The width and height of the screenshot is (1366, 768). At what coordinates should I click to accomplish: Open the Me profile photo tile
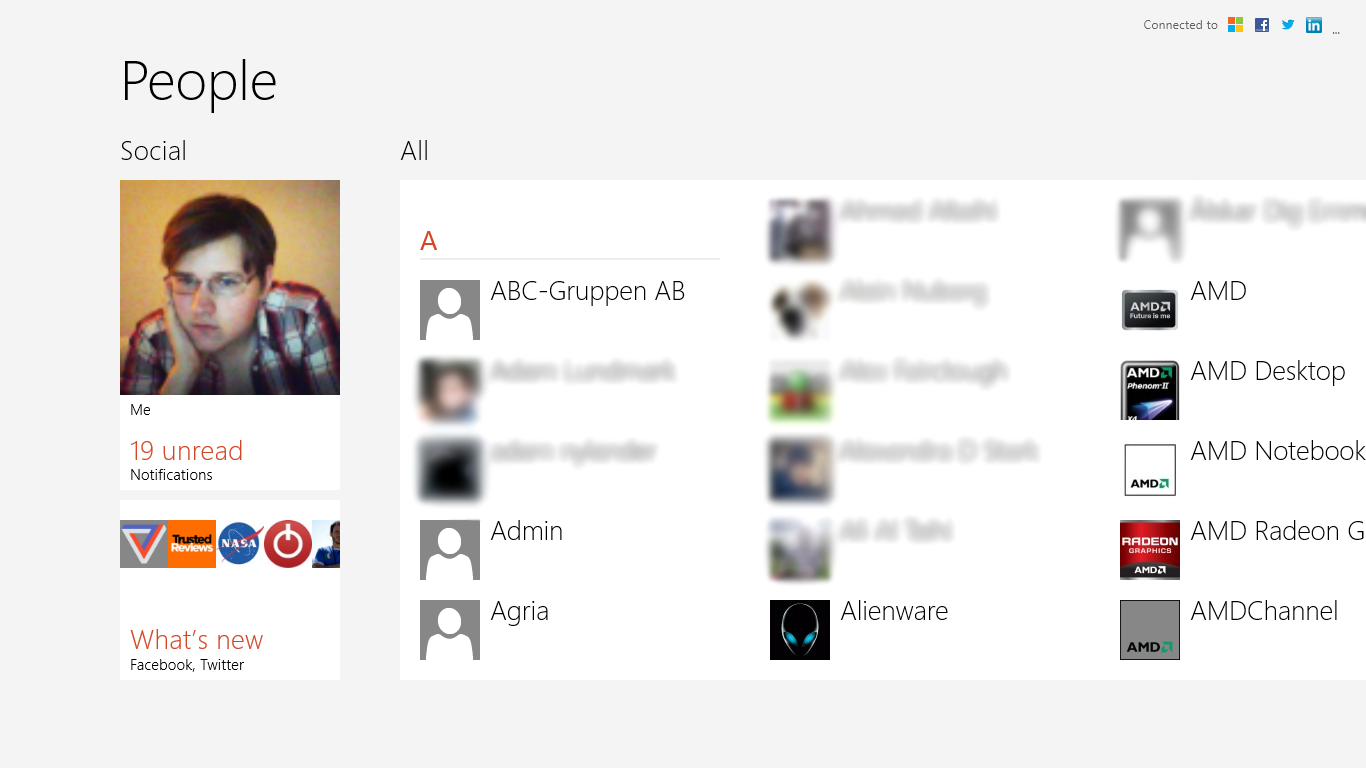230,288
